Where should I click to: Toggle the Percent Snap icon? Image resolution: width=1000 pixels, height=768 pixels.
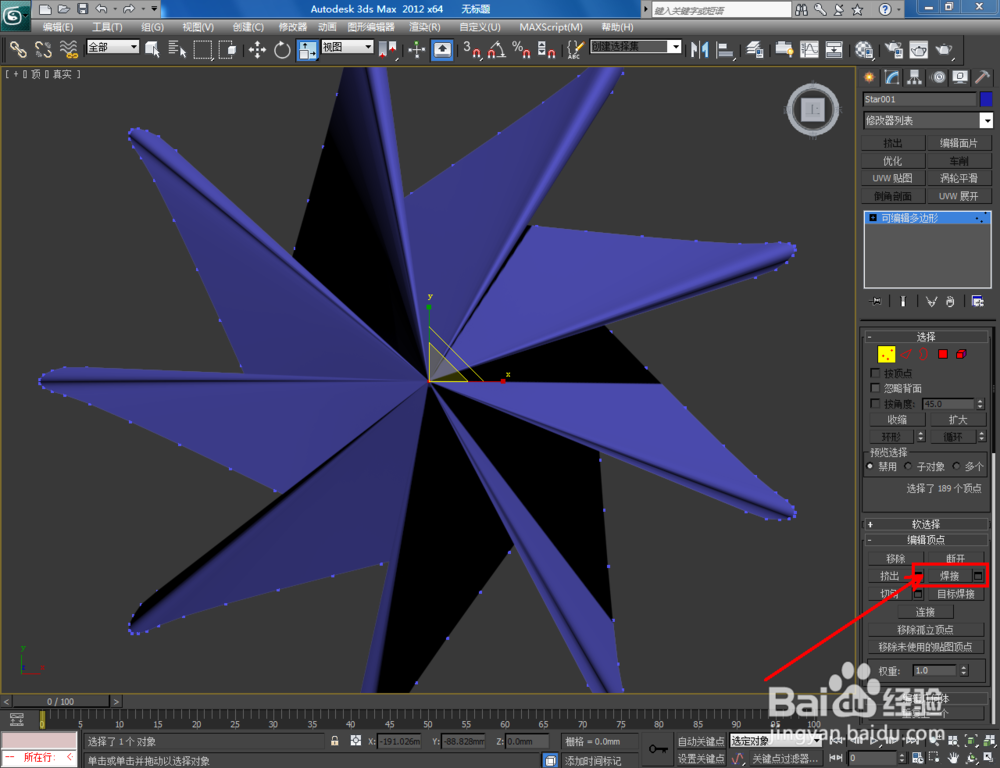(521, 49)
